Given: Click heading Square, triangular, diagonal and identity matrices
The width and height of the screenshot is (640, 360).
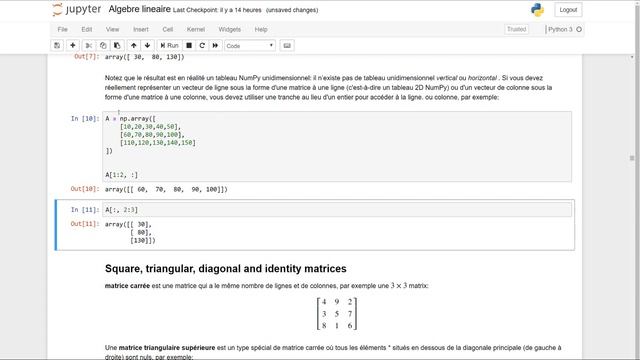Looking at the screenshot, I should 226,269.
